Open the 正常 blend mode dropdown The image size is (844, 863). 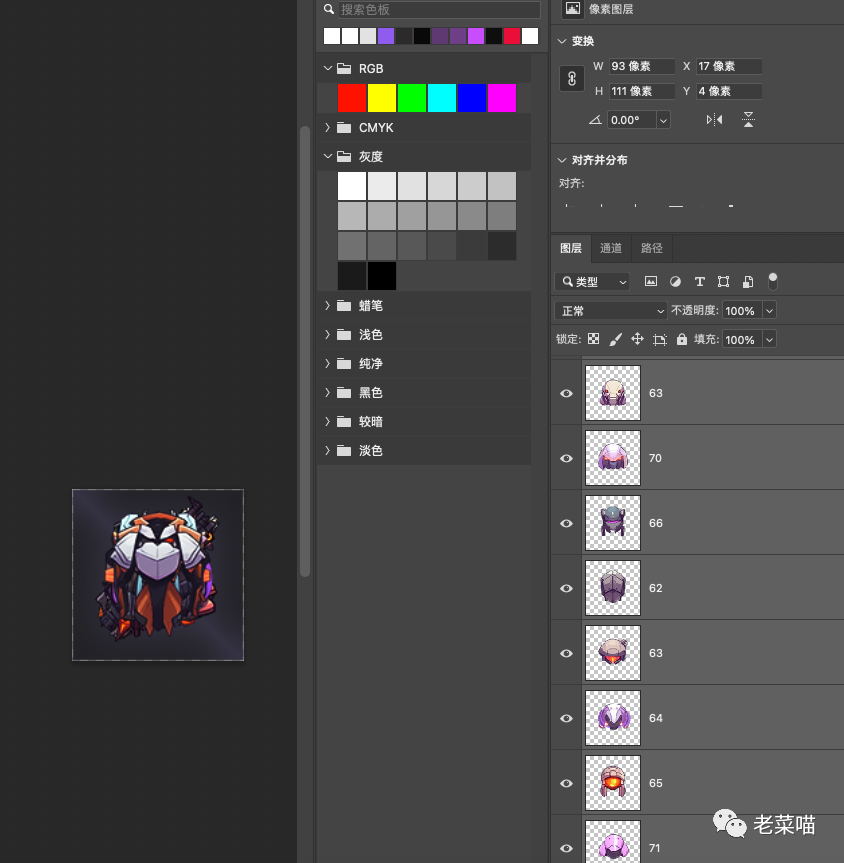[611, 311]
